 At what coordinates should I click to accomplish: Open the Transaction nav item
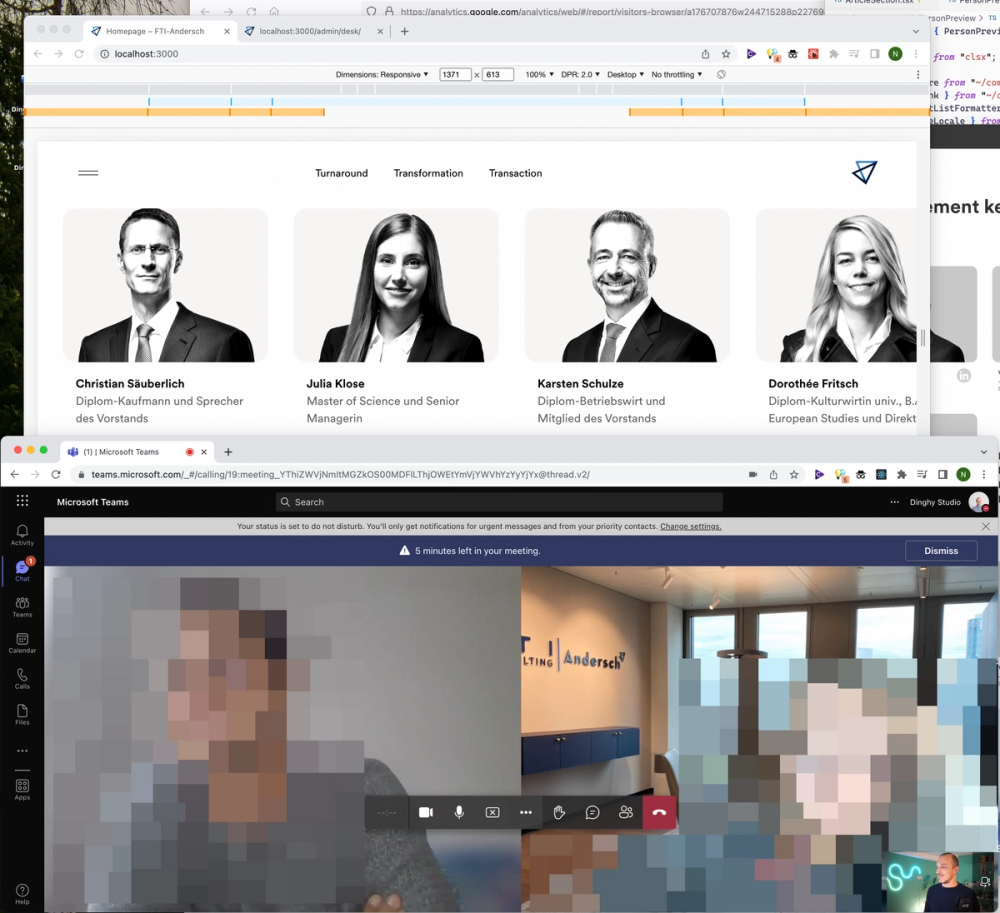pos(515,173)
